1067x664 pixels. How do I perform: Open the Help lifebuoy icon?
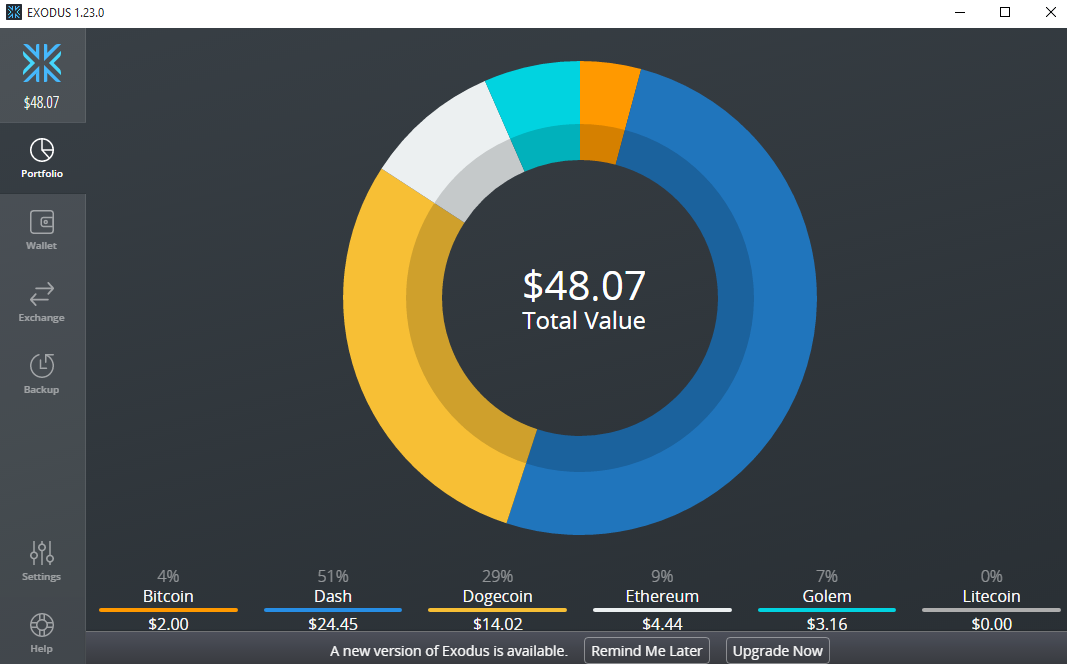point(42,625)
